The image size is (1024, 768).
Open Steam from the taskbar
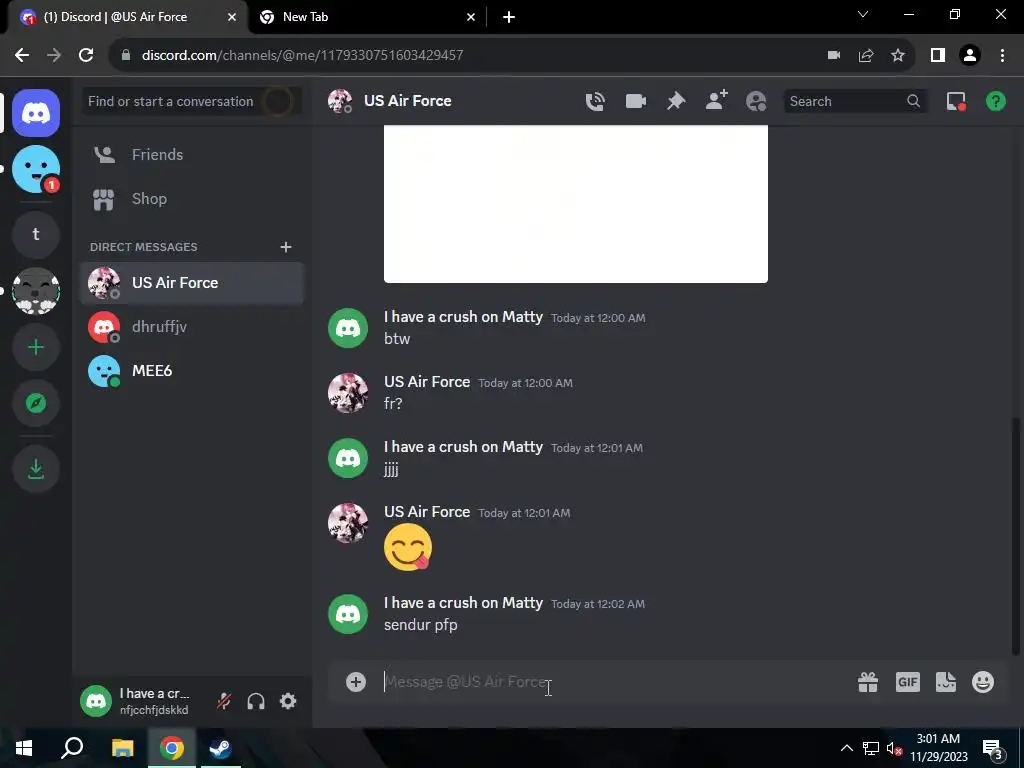pos(220,748)
